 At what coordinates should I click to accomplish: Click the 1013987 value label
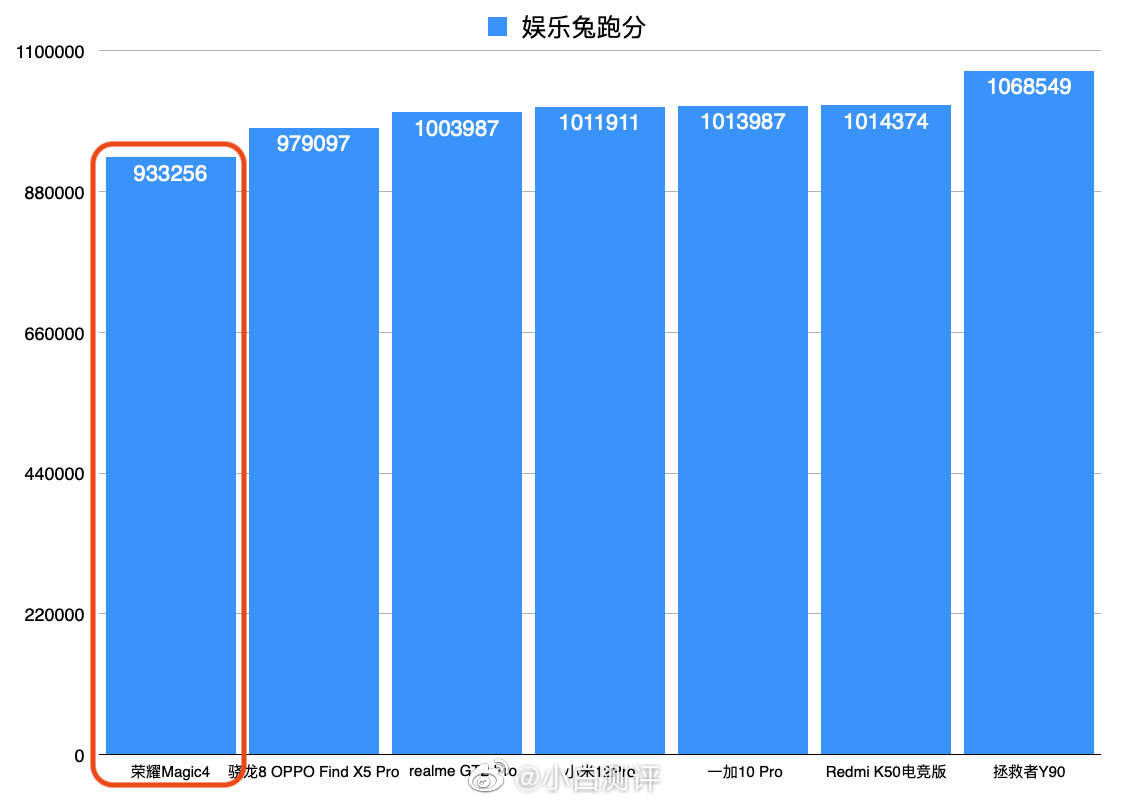743,121
